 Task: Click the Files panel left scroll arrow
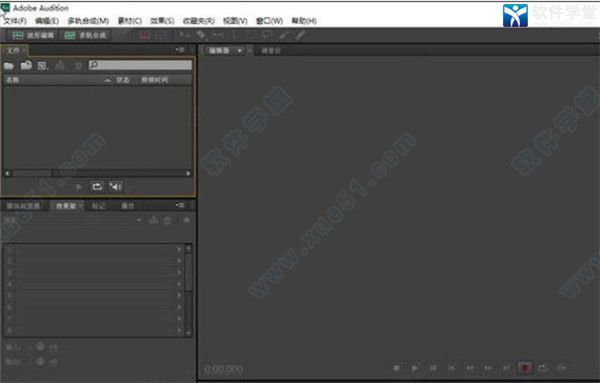pyautogui.click(x=7, y=173)
